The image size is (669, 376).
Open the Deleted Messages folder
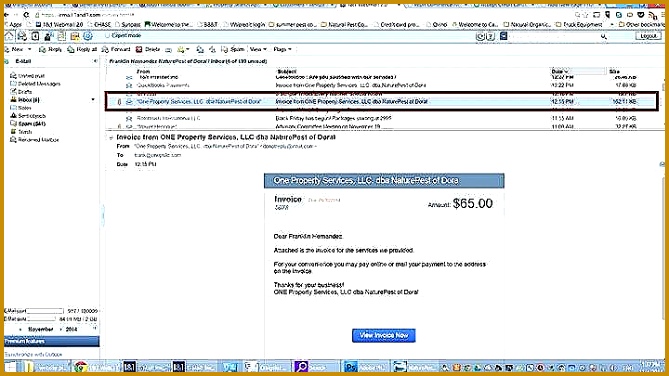pyautogui.click(x=35, y=84)
